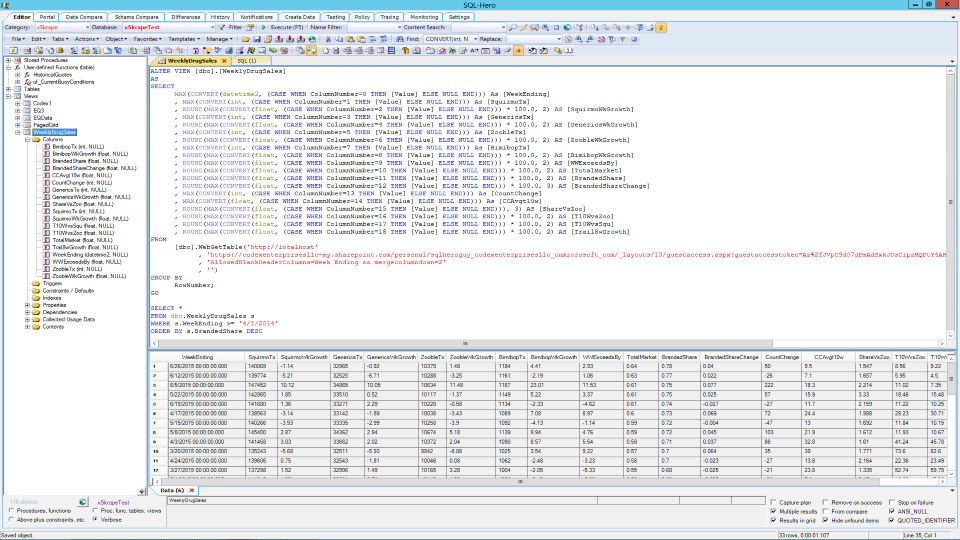Select Above plus constraints radio option
Viewport: 960px width, 540px height.
[12, 520]
